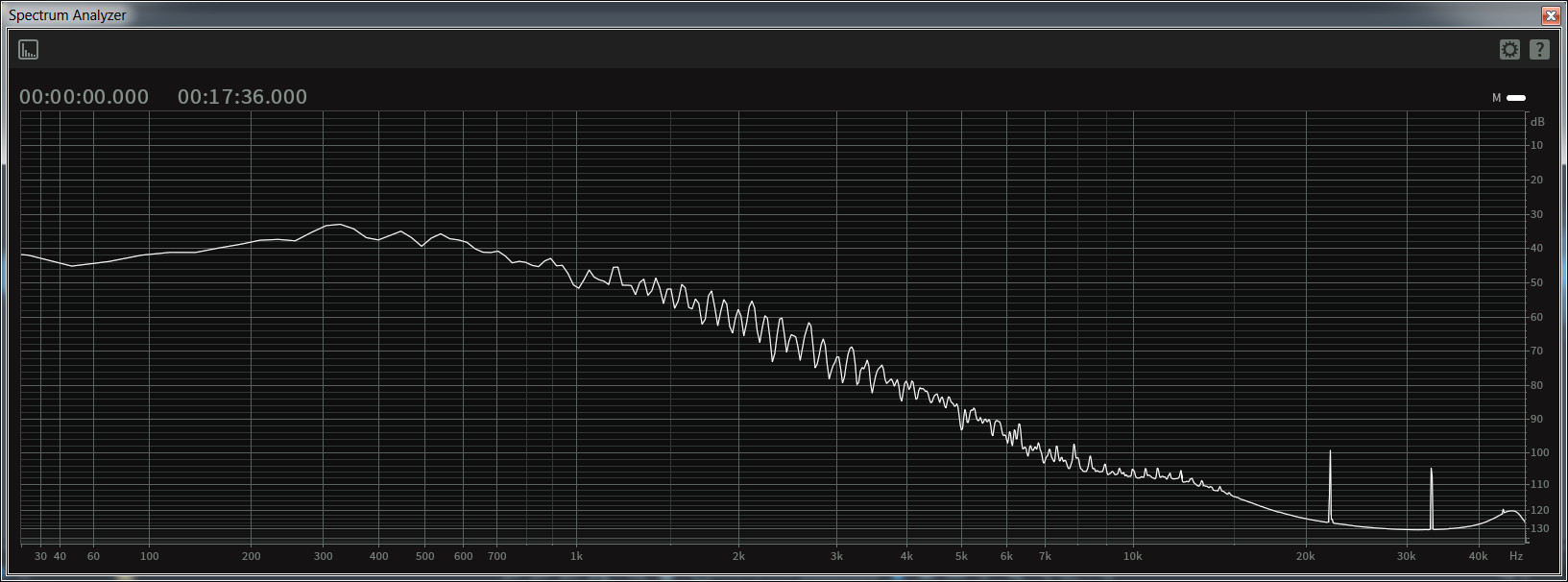This screenshot has width=1568, height=582.
Task: Click the 20k frequency axis label
Action: tap(1306, 556)
